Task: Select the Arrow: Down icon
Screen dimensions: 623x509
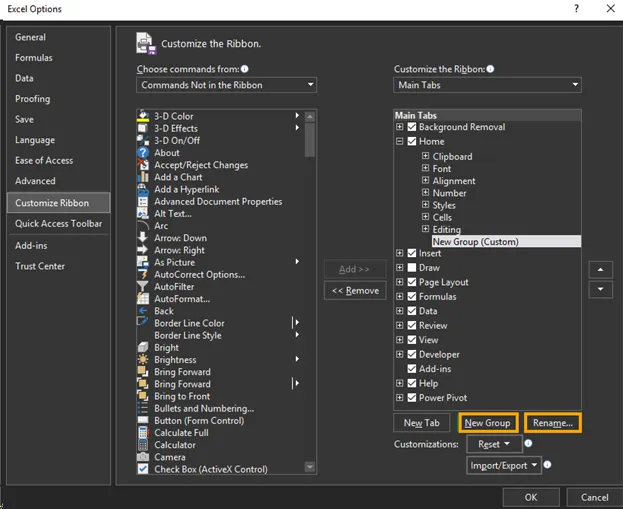Action: pyautogui.click(x=143, y=238)
